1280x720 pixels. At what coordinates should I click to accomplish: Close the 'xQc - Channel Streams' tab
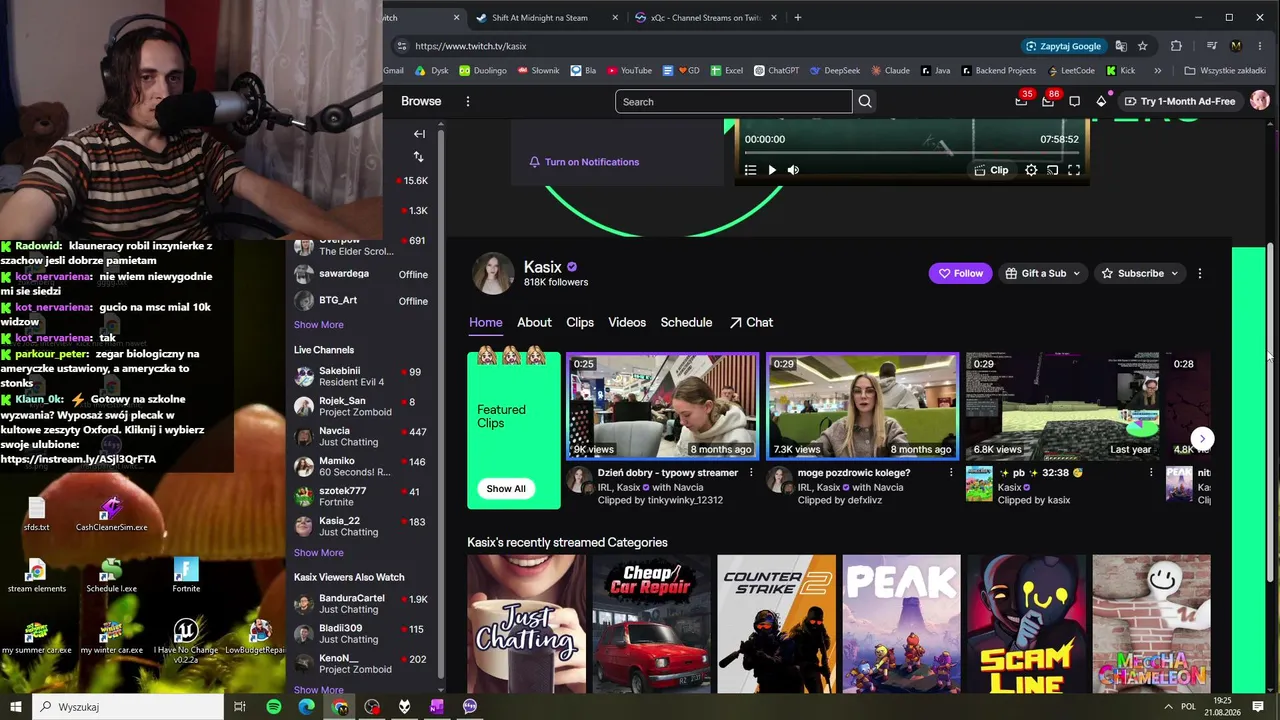click(773, 17)
